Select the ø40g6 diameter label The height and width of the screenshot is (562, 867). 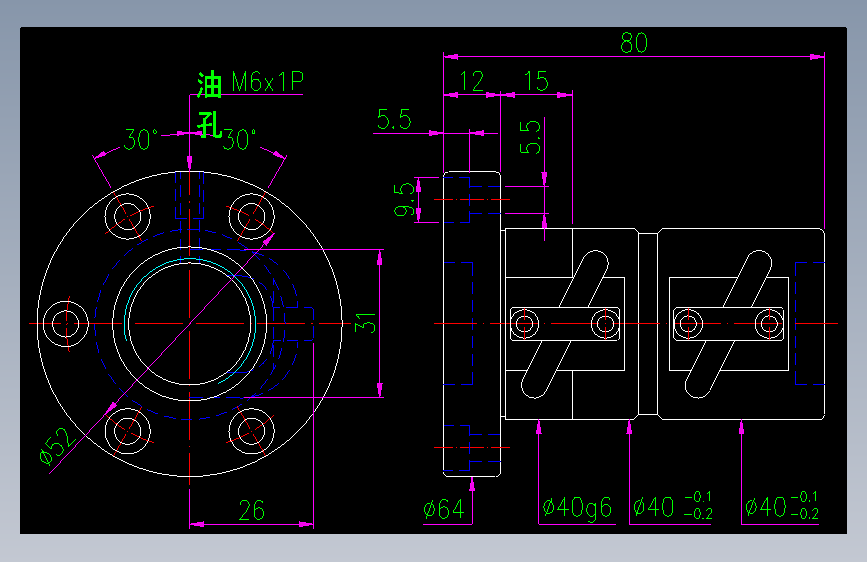577,508
